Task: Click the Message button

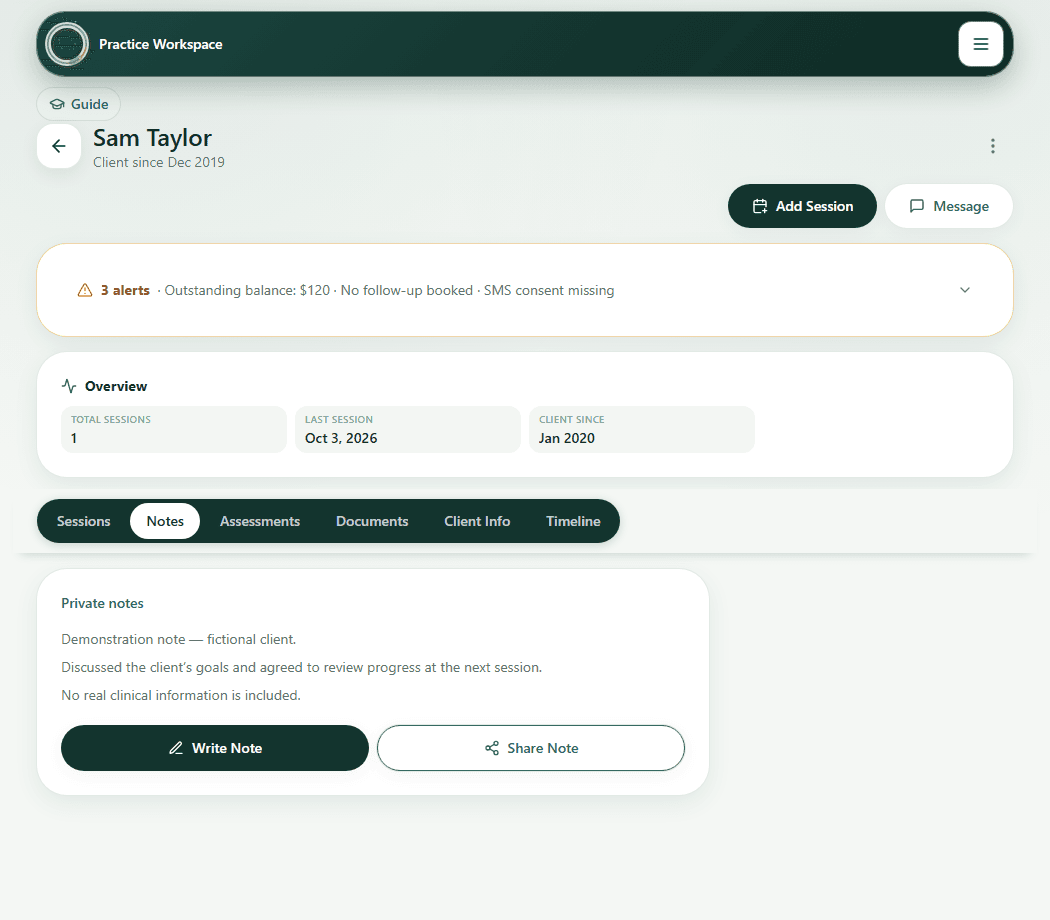Action: point(949,206)
